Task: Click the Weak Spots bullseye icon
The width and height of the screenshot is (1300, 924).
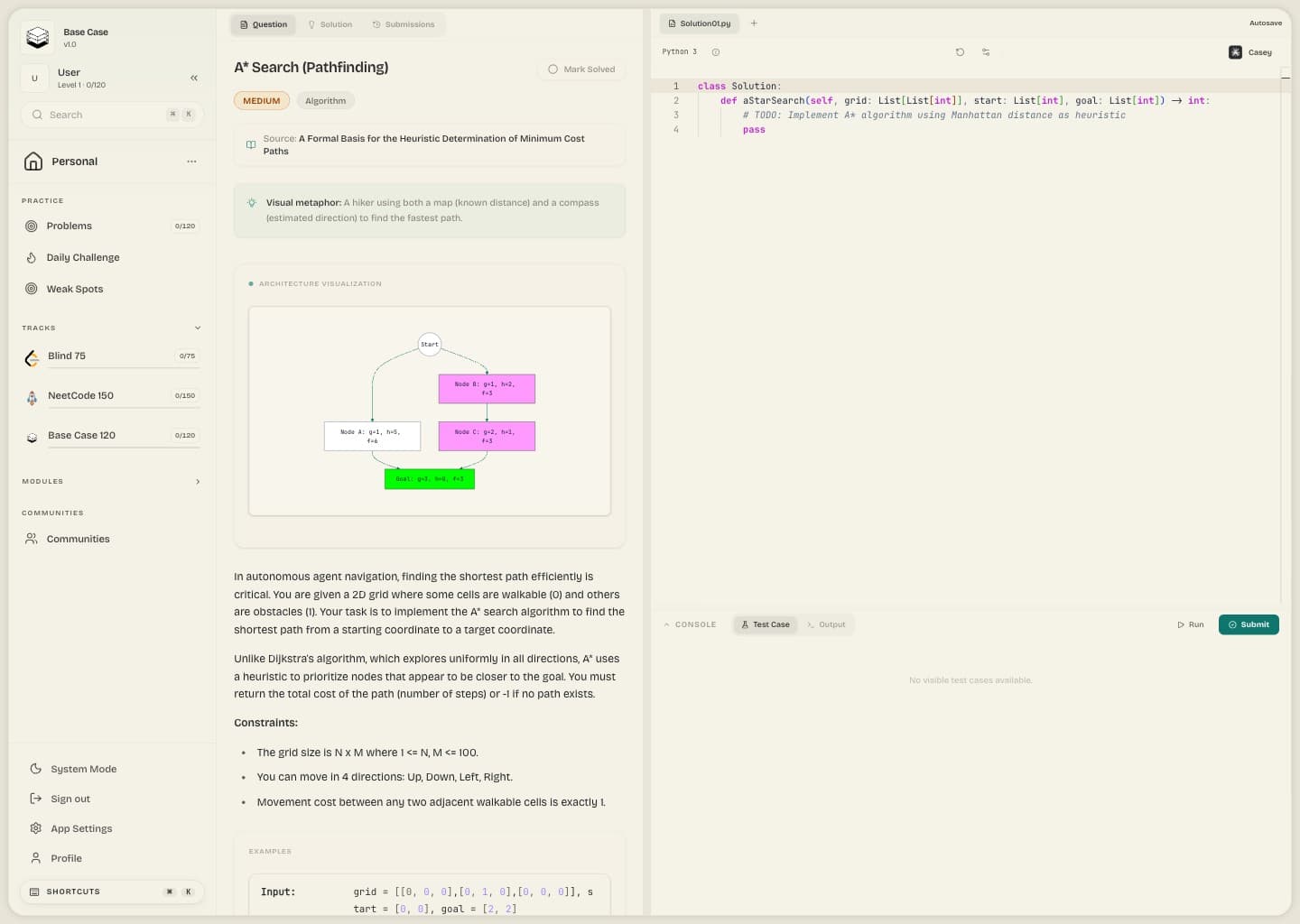Action: [x=32, y=289]
